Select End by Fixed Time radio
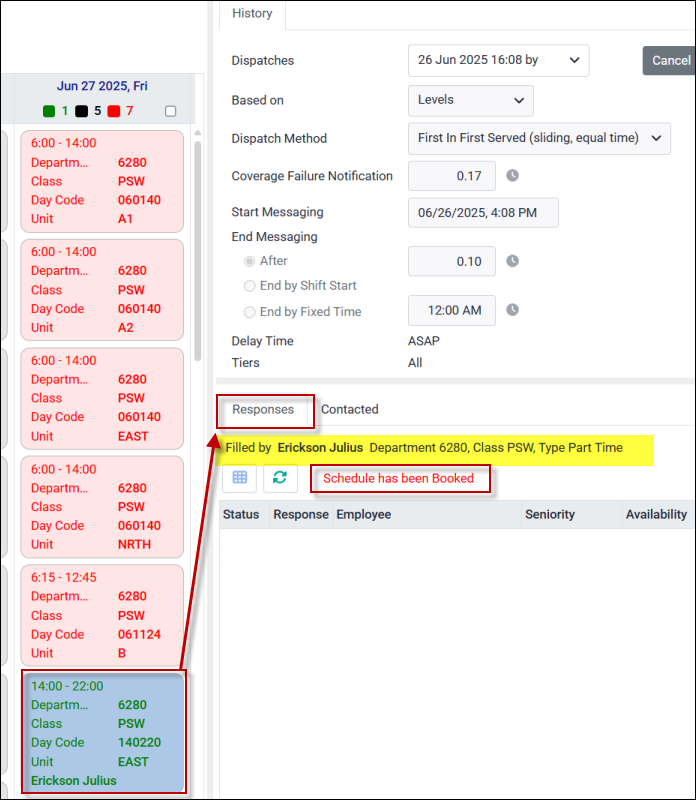 tap(250, 312)
